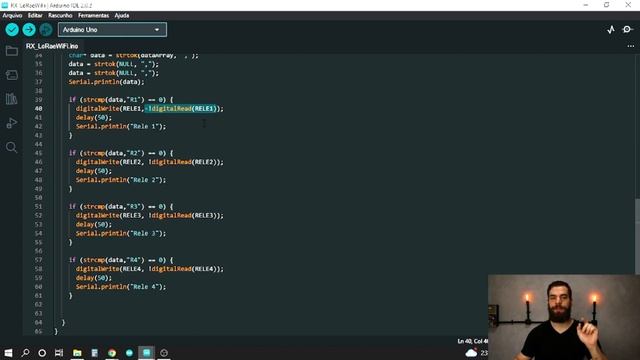Viewport: 640px width, 360px height.
Task: Open the Library Manager sidebar icon
Action: 11,99
